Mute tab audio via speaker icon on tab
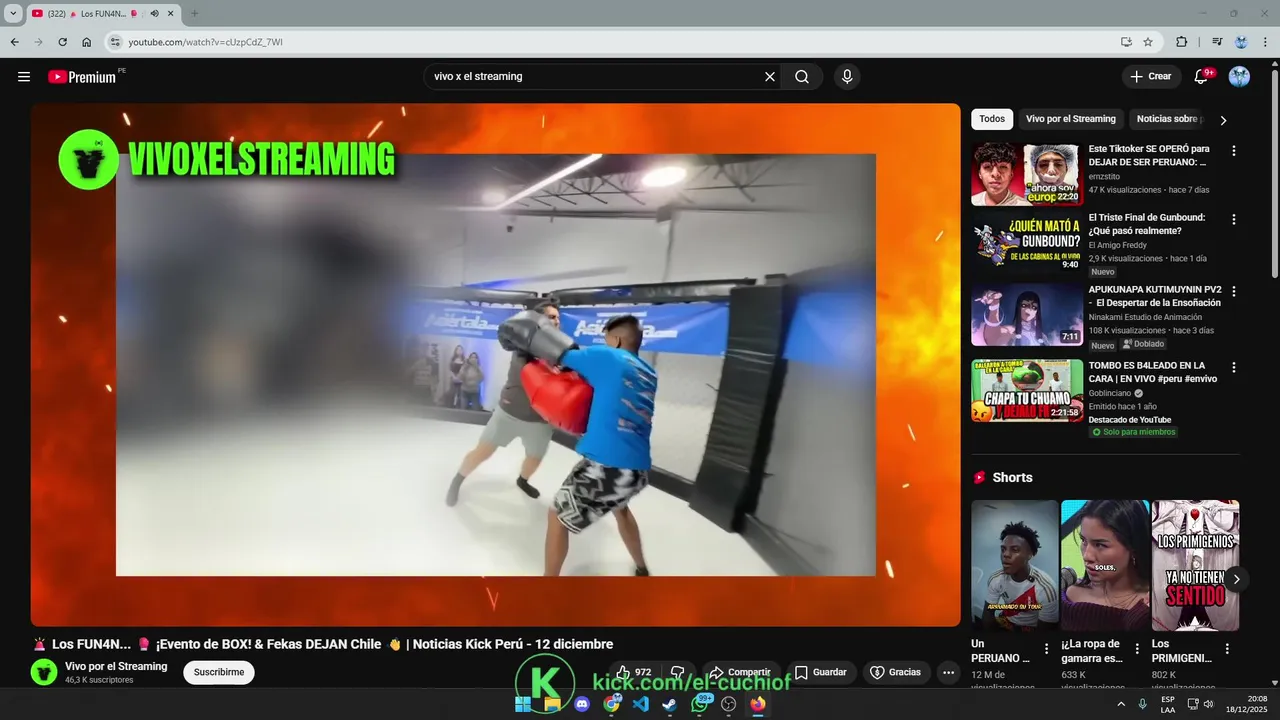Screen dimensions: 1280x720 [155, 13]
